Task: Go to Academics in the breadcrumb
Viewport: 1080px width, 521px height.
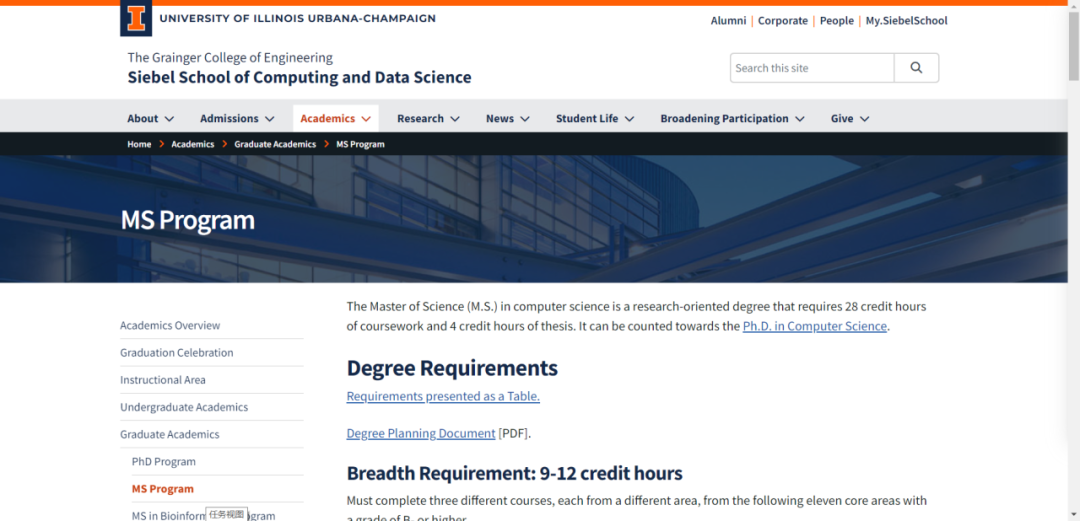Action: (x=193, y=144)
